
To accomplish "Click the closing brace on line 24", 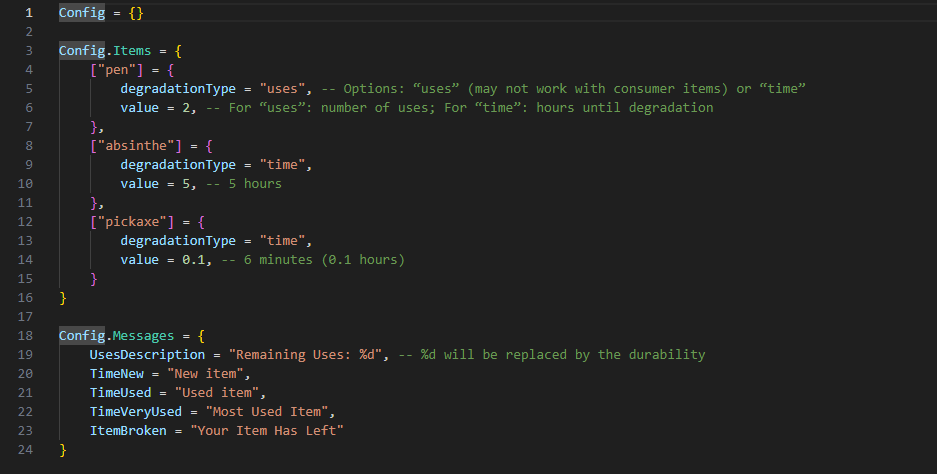I will [x=63, y=449].
